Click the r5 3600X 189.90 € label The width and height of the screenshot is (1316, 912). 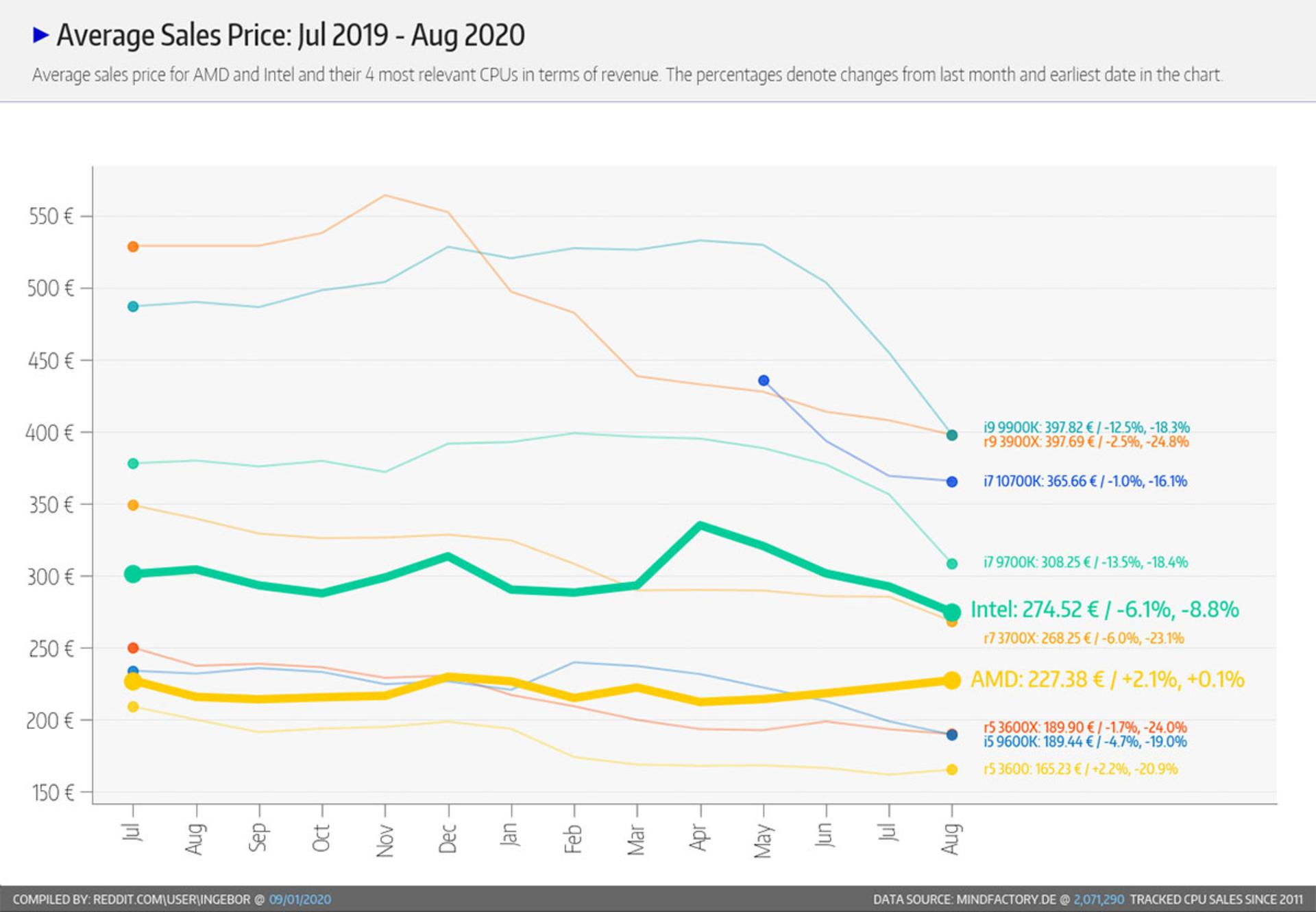click(1085, 727)
